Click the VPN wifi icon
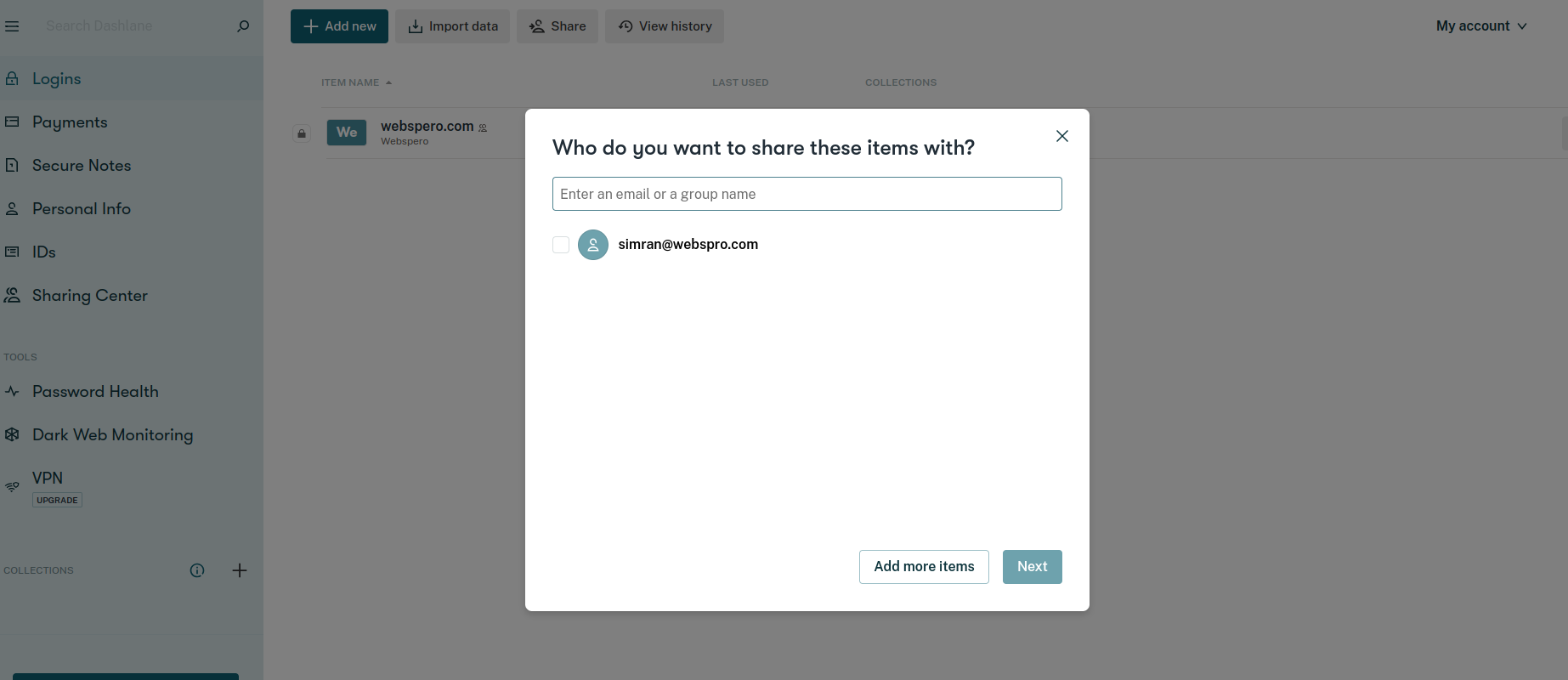 (x=12, y=487)
